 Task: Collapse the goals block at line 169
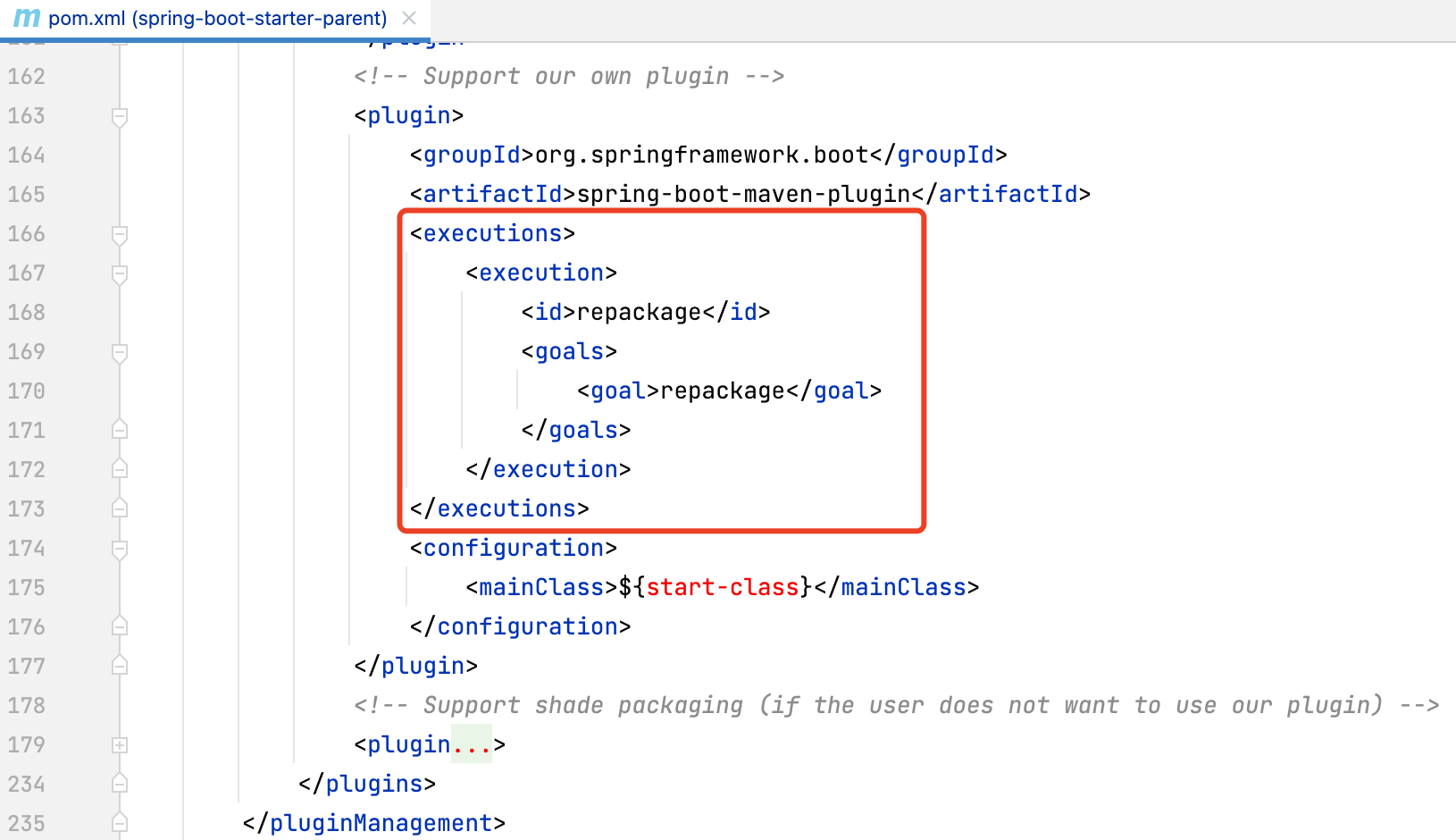tap(120, 352)
